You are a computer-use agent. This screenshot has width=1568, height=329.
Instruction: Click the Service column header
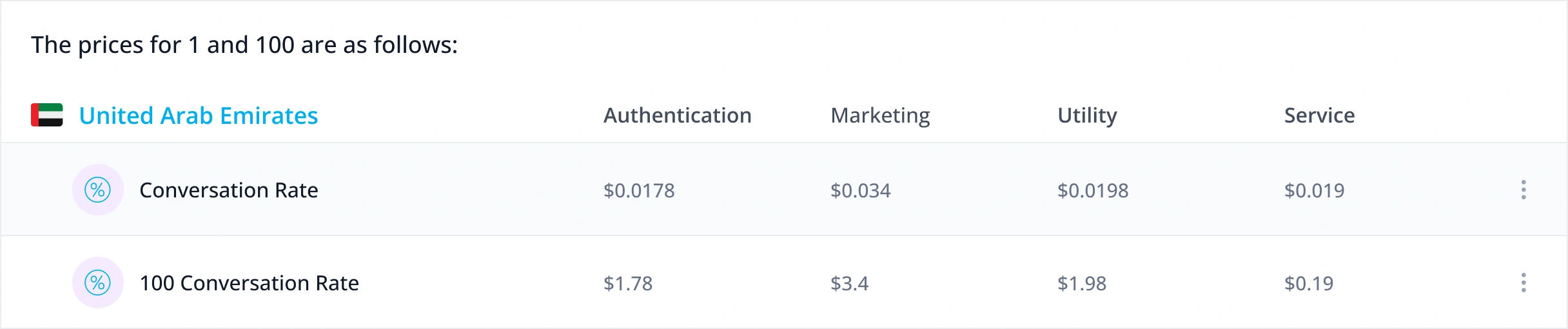tap(1319, 115)
